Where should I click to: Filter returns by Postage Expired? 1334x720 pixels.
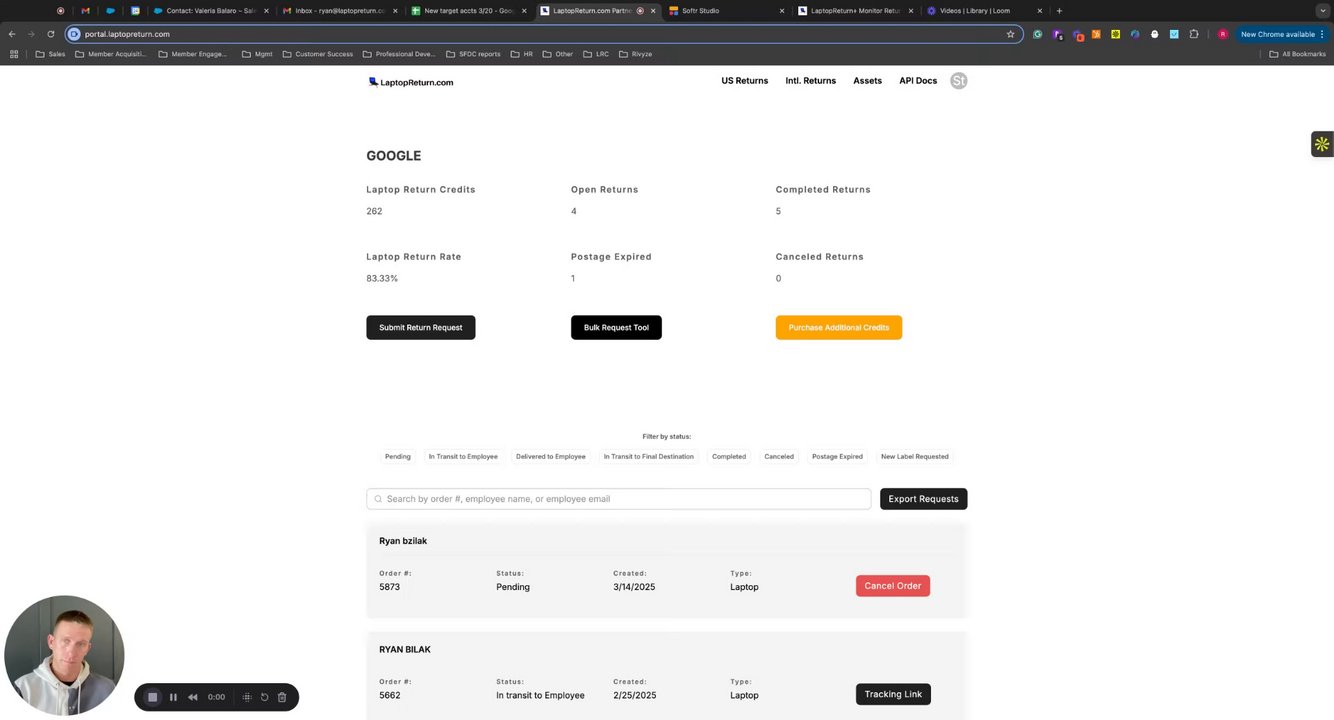click(x=837, y=457)
